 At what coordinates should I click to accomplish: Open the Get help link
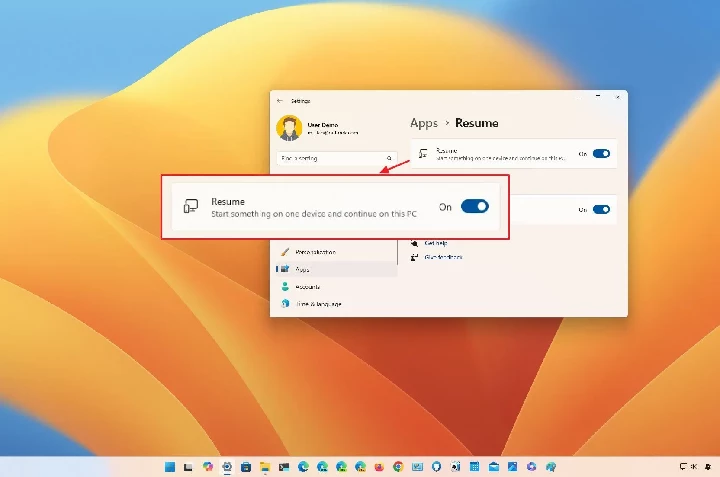pyautogui.click(x=438, y=242)
